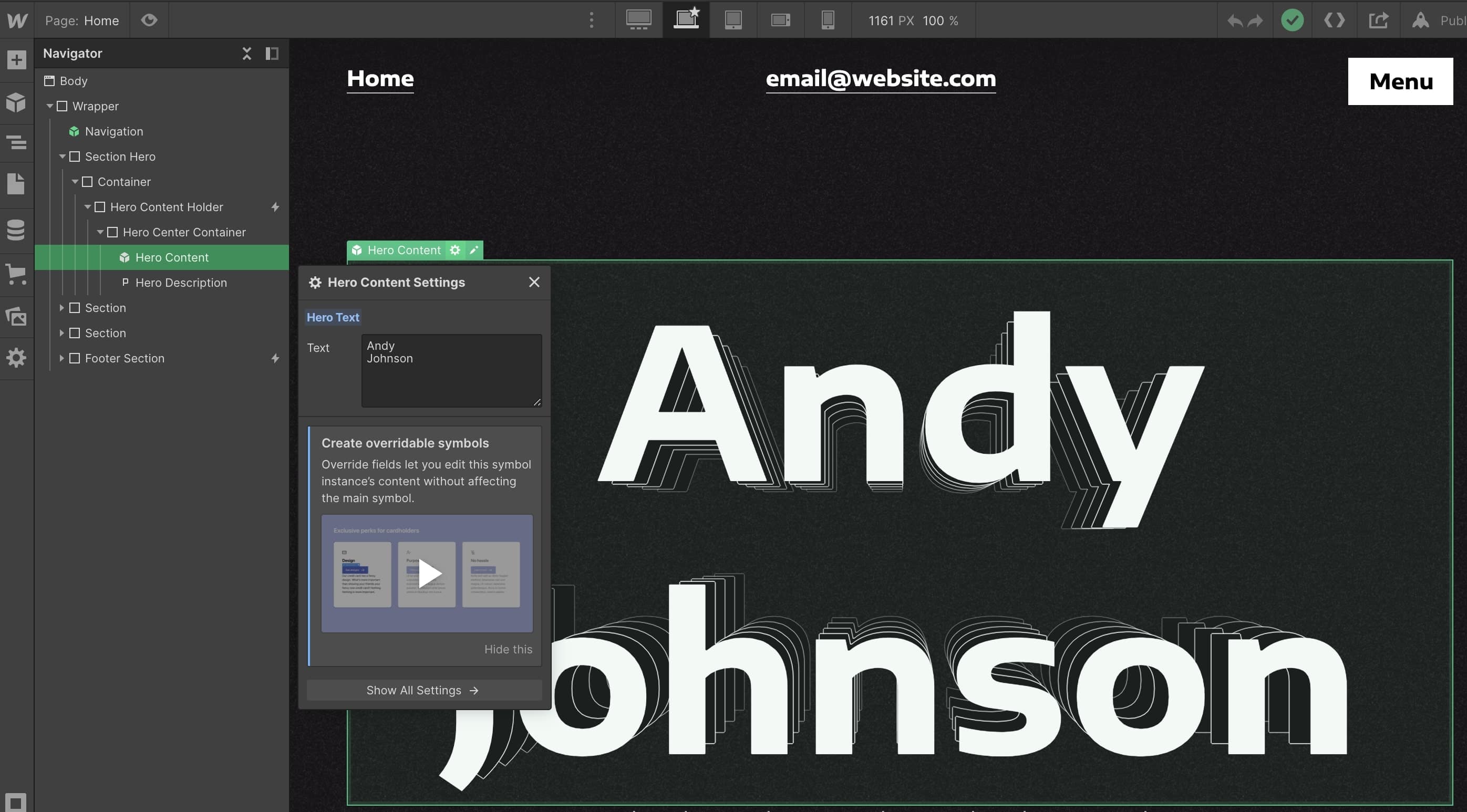The image size is (1467, 812).
Task: Click Hide this link
Action: pos(508,649)
